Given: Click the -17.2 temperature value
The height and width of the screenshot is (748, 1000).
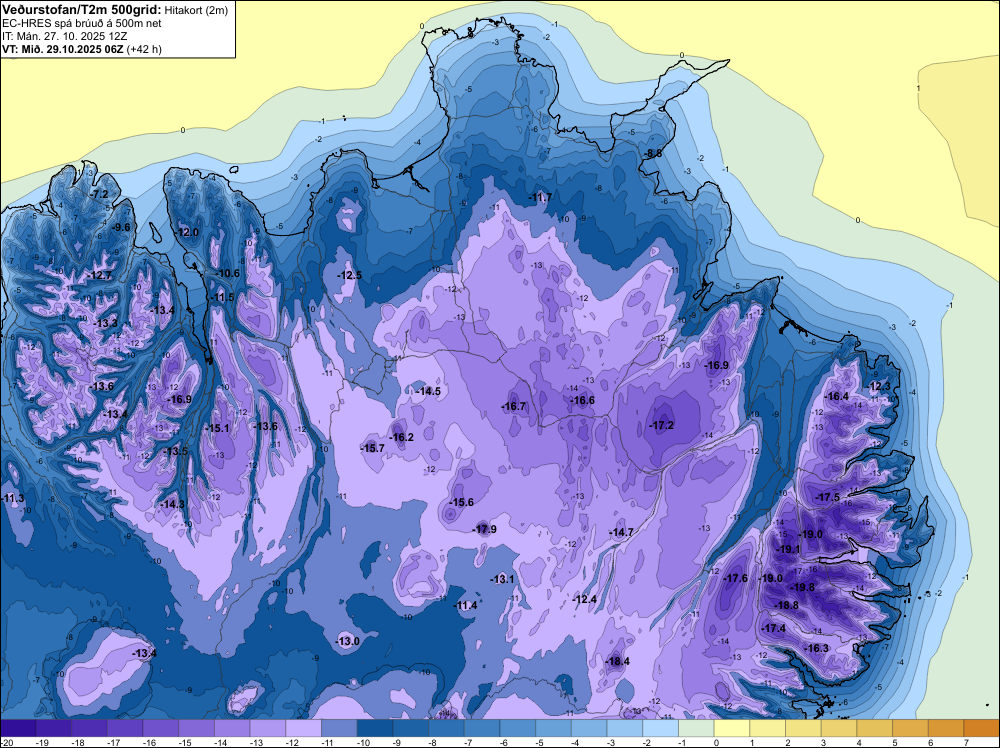Looking at the screenshot, I should 661,425.
